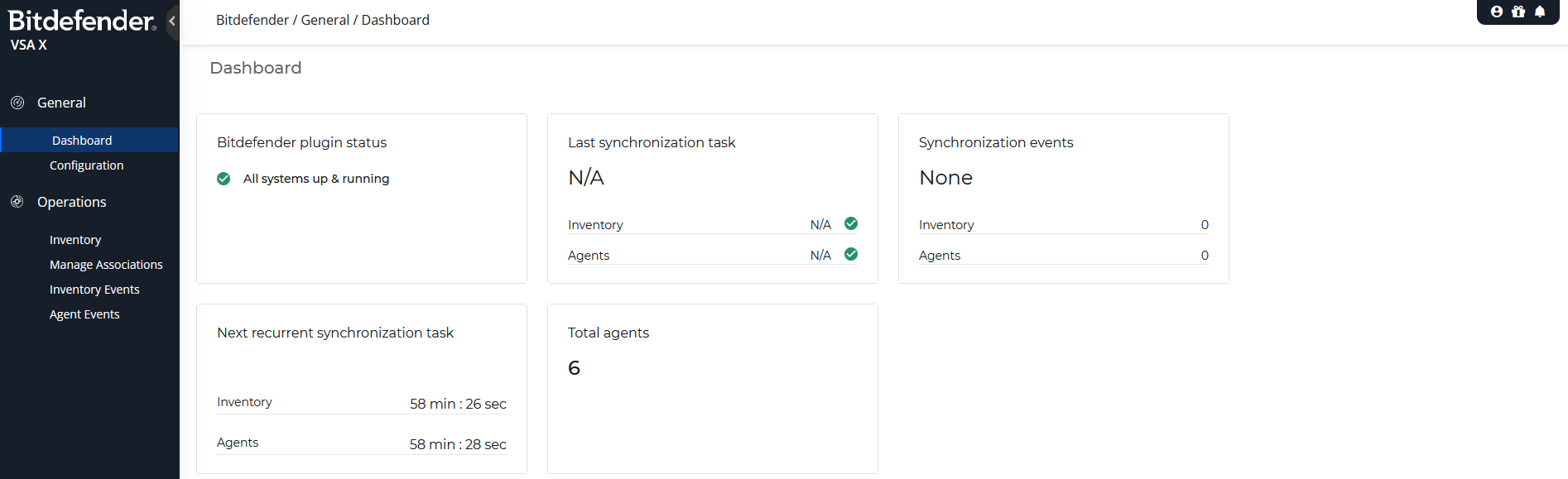Viewport: 1568px width, 479px height.
Task: Click the plugin status success checkmark
Action: pos(224,178)
